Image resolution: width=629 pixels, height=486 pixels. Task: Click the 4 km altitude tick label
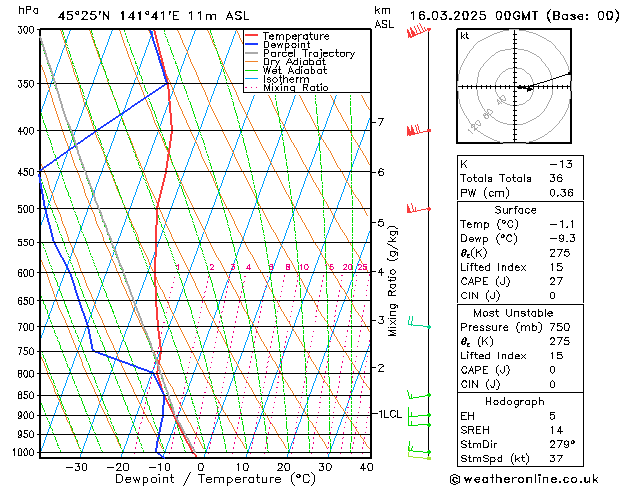[x=381, y=272]
